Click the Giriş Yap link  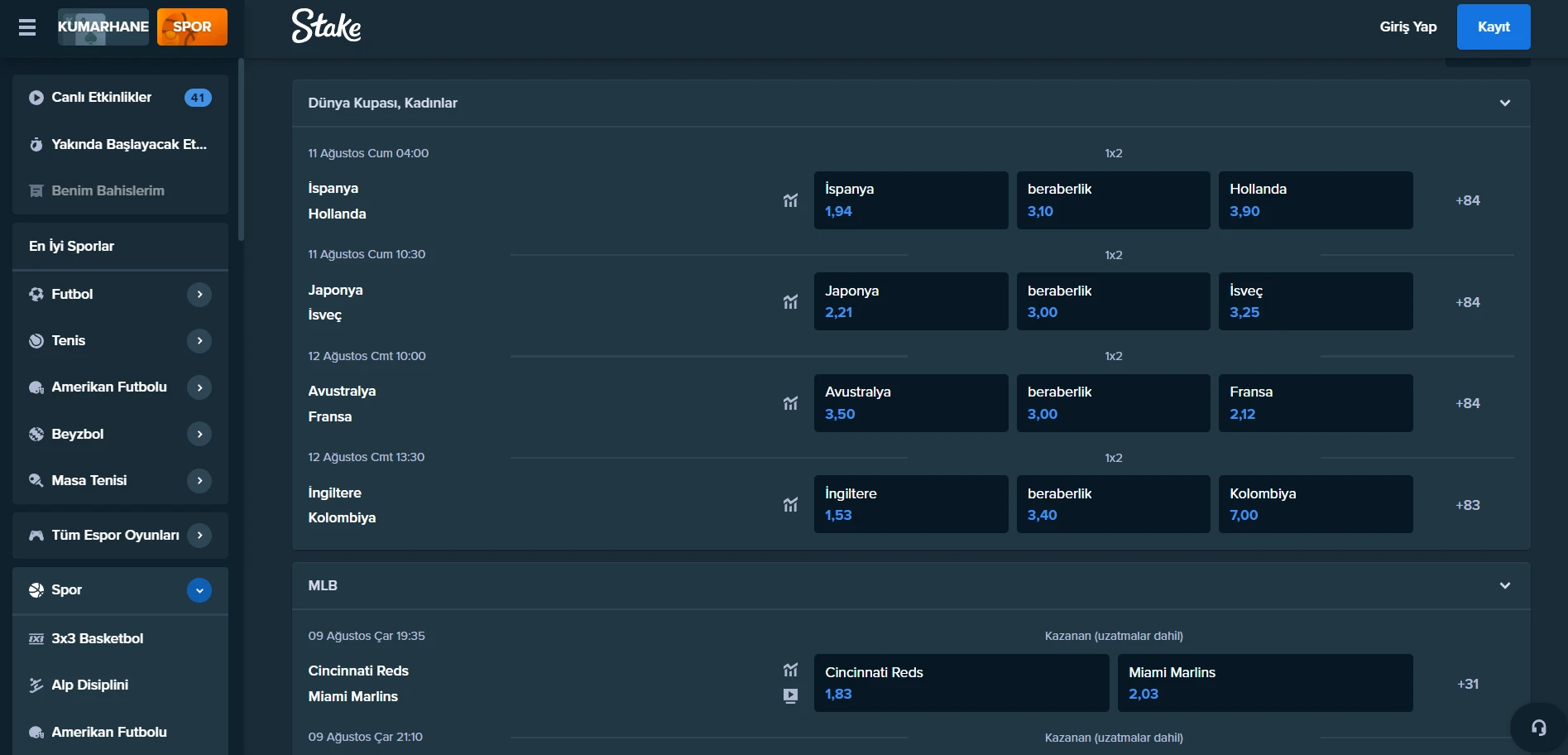(x=1407, y=26)
